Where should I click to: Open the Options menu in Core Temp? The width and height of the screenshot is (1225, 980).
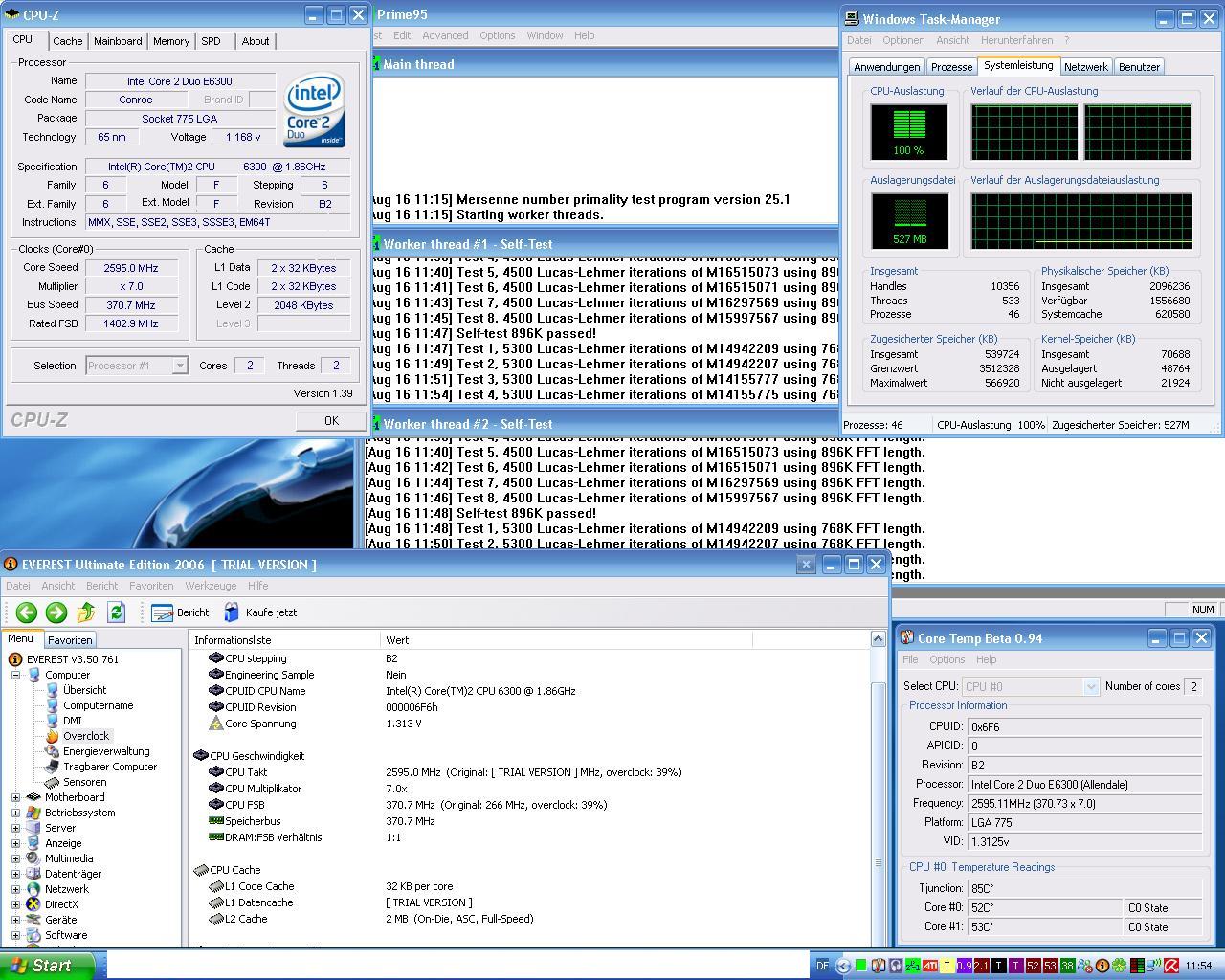coord(947,659)
